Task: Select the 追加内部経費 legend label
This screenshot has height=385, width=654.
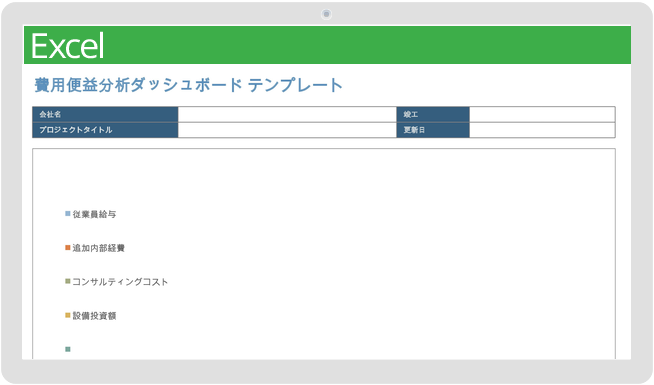Action: [98, 248]
